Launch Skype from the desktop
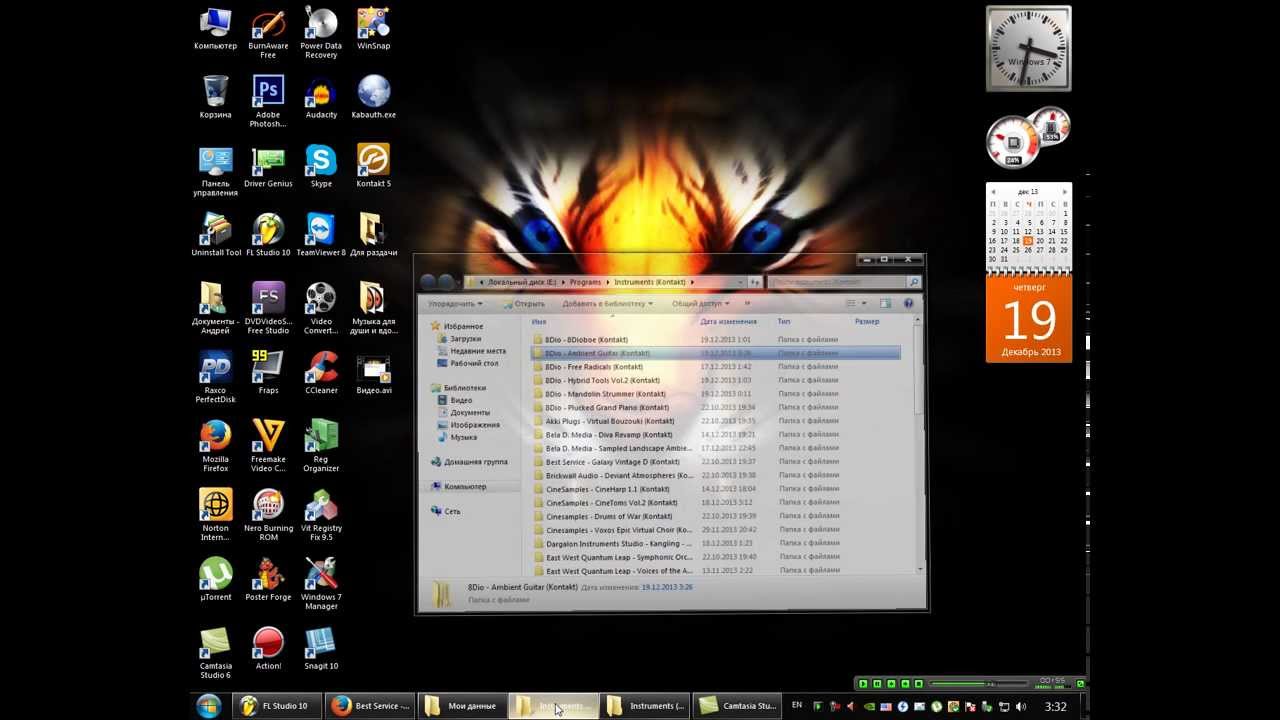The image size is (1280, 720). coord(321,166)
